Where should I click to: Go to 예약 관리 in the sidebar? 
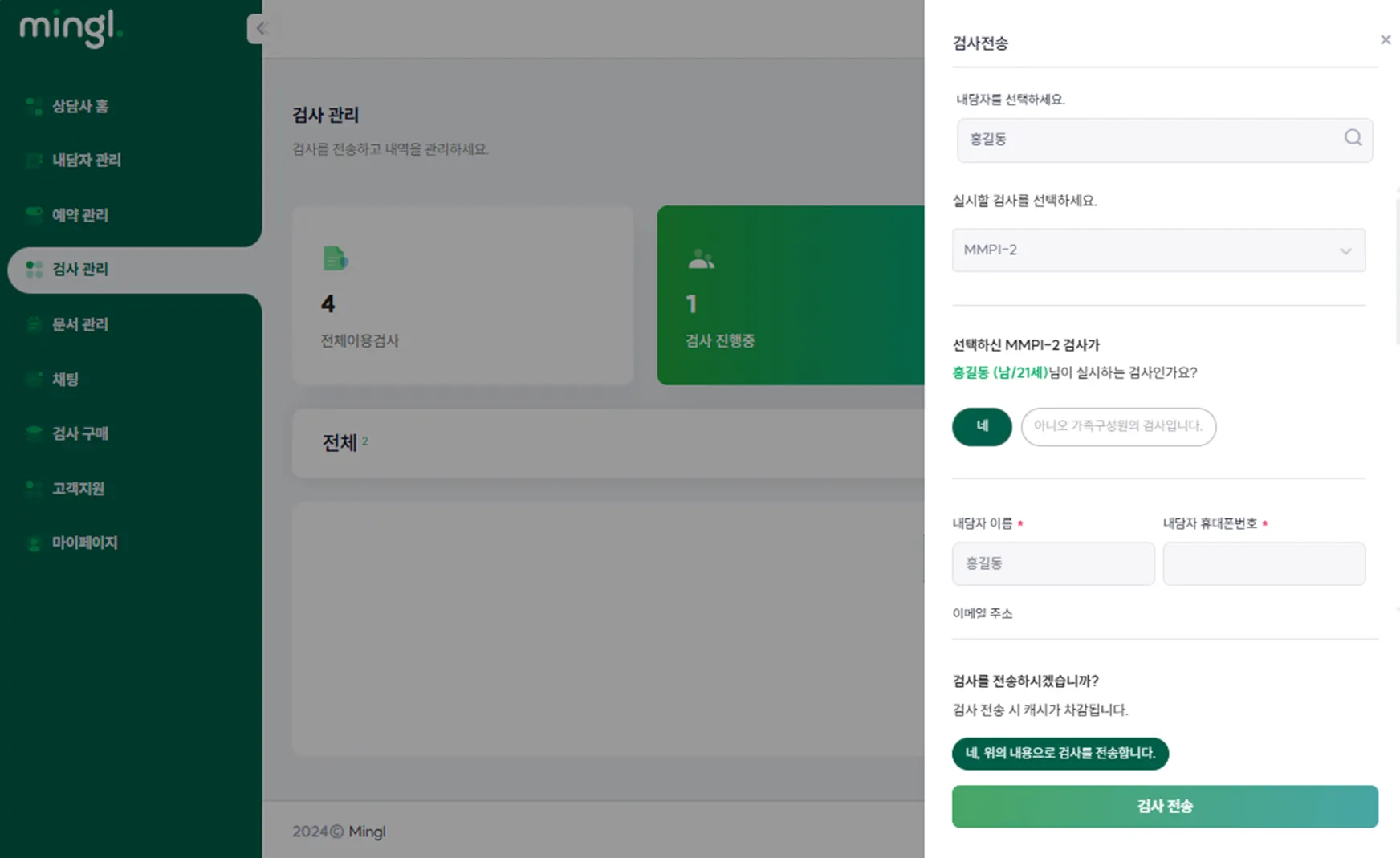[79, 214]
